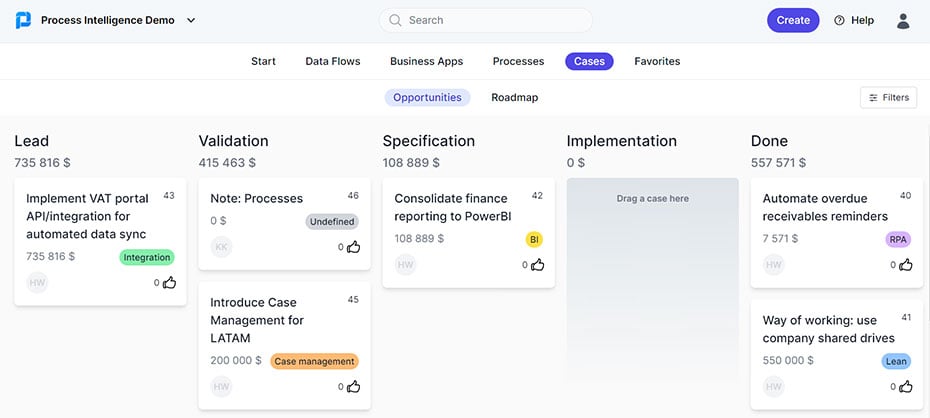Expand Process Intelligence Demo workspace dropdown
930x418 pixels.
(191, 20)
